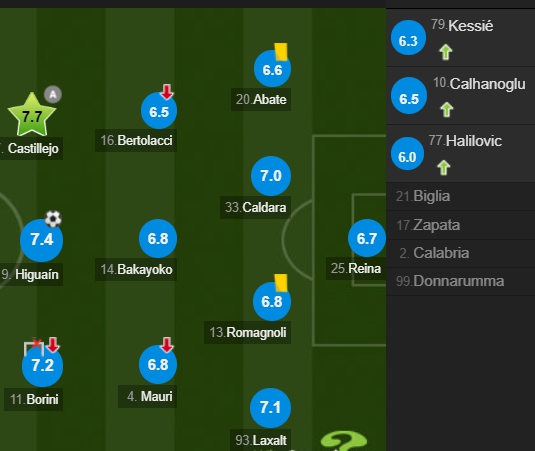This screenshot has height=451, width=535.
Task: Click Romagnoli's yellow card icon
Action: pyautogui.click(x=281, y=283)
